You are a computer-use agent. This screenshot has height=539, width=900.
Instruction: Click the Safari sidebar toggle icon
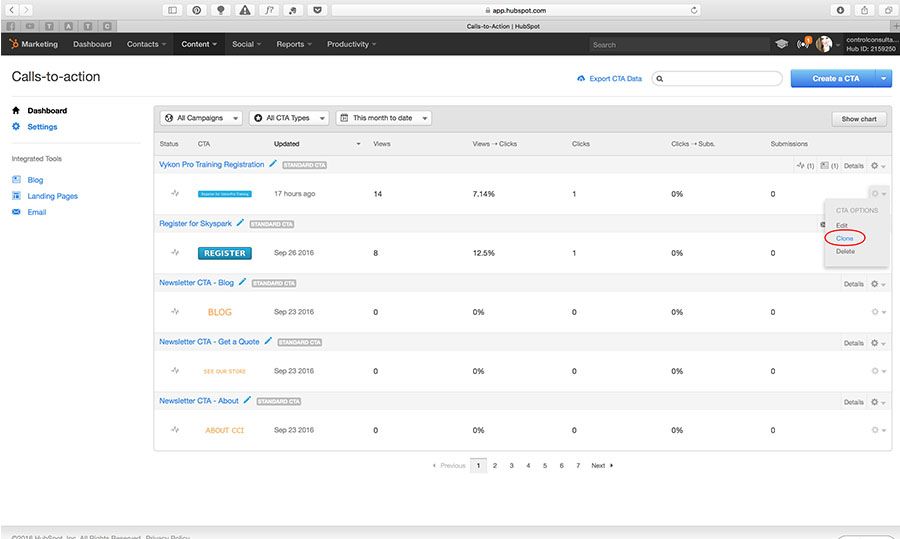(x=172, y=10)
